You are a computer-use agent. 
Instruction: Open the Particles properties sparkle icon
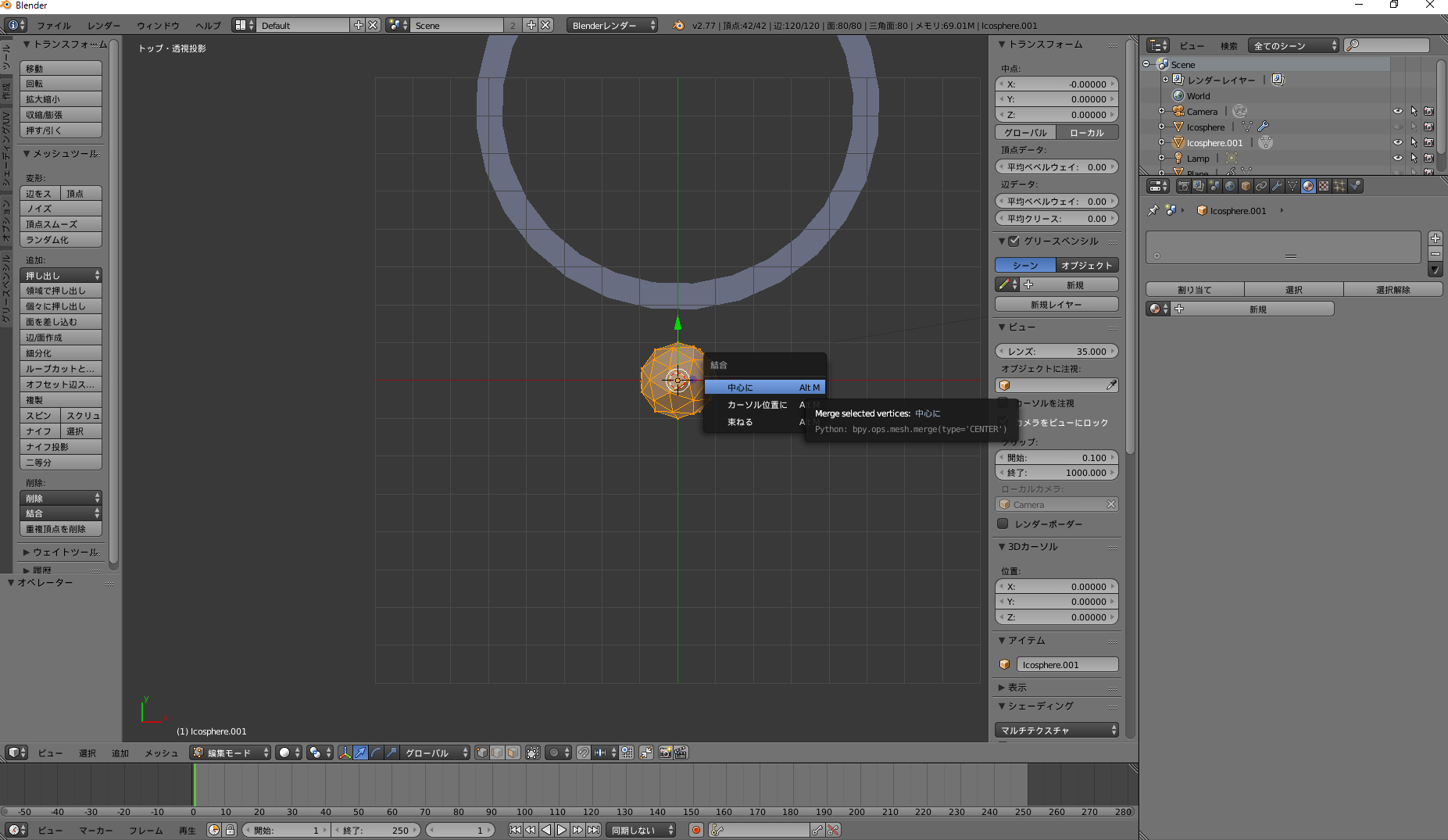coord(1339,186)
